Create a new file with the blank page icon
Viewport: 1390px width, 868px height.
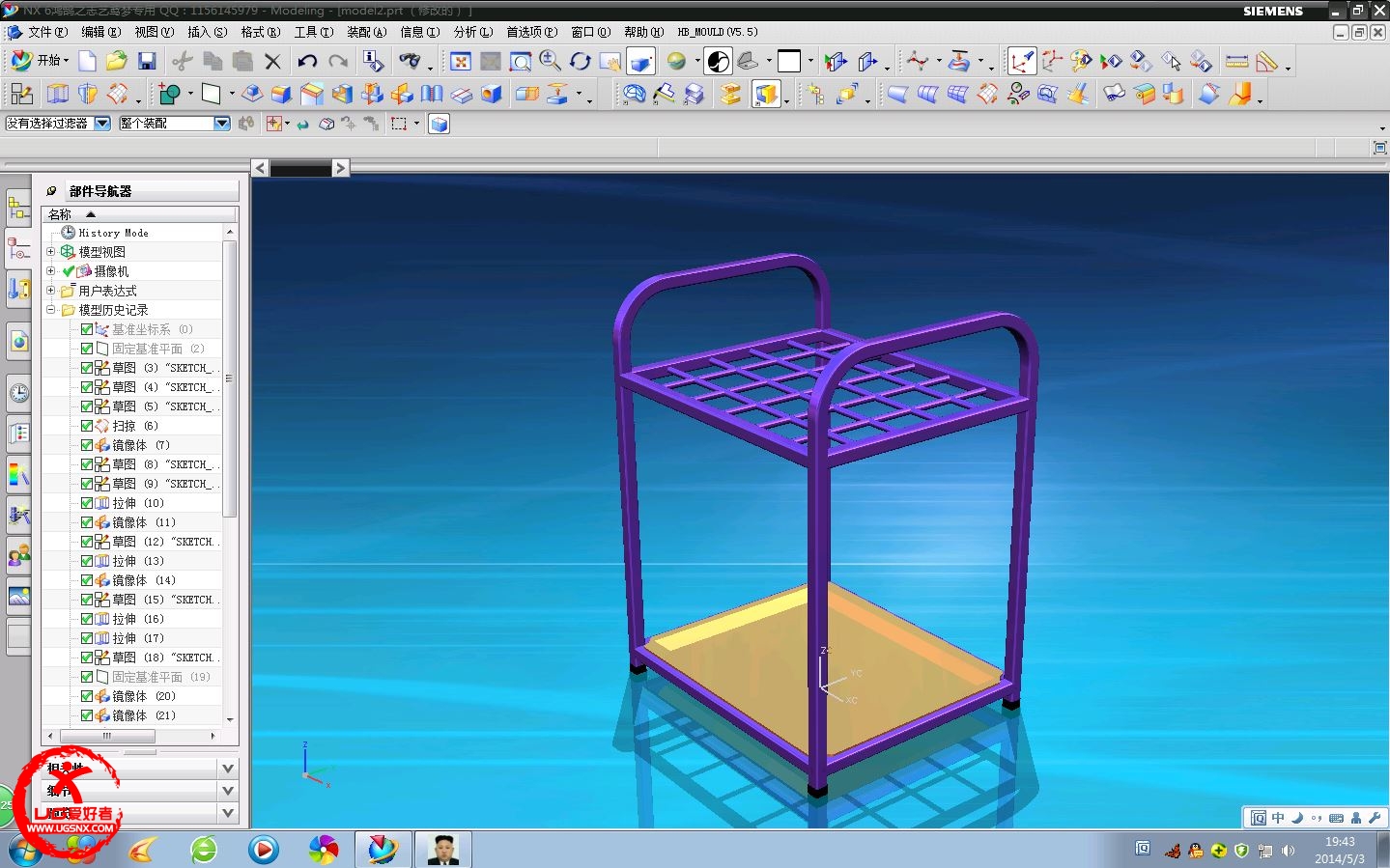click(87, 62)
